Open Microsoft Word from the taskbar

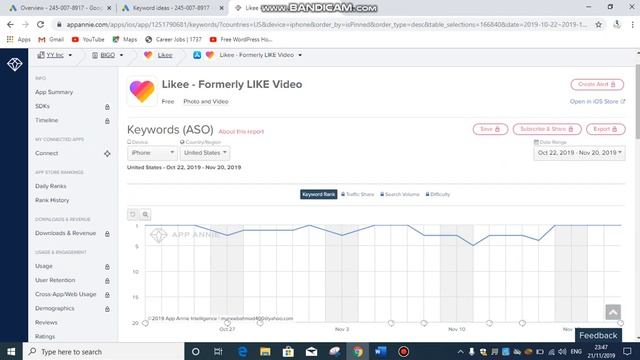click(380, 351)
